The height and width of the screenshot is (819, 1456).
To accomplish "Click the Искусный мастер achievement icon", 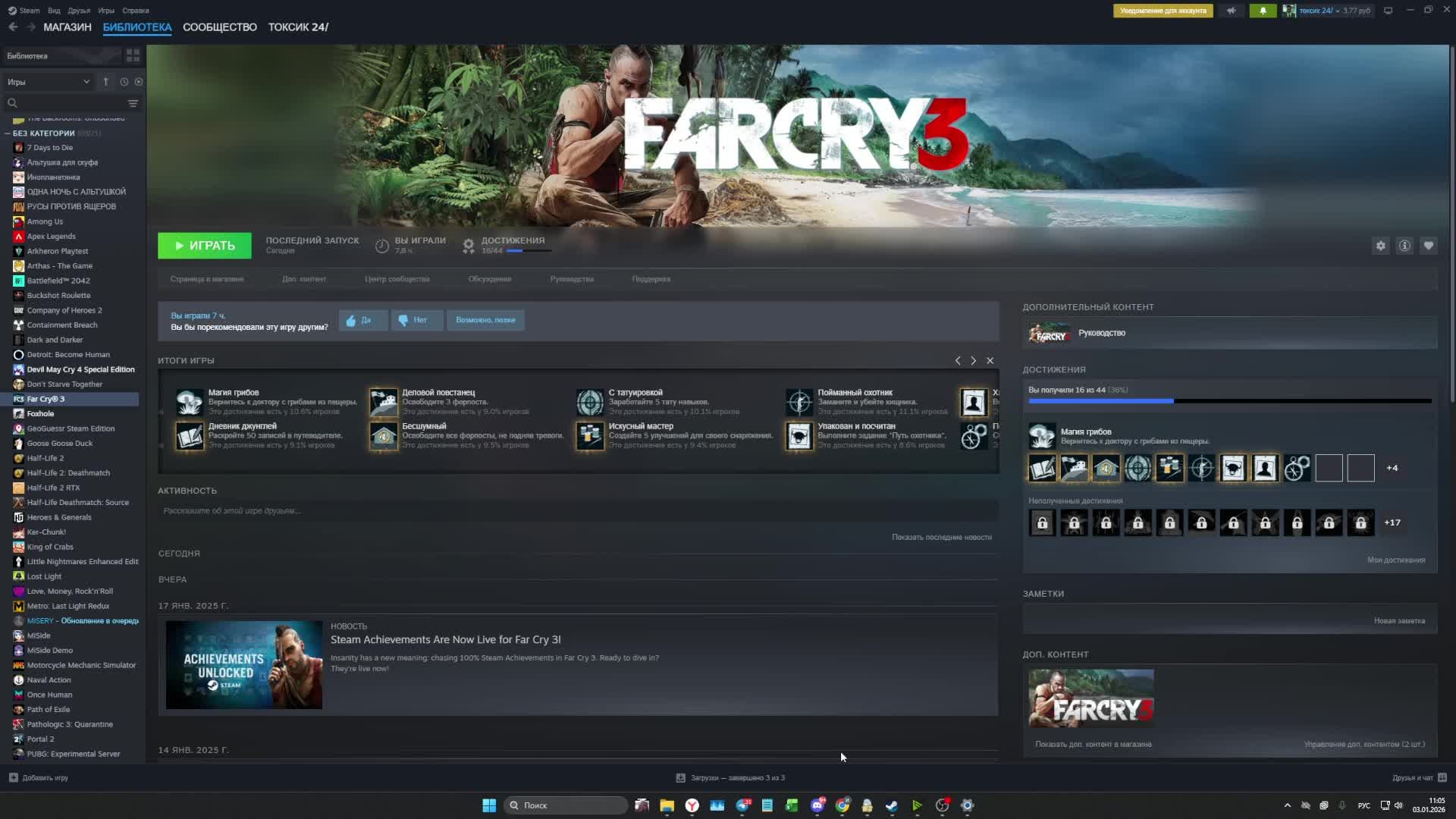I will 590,436.
